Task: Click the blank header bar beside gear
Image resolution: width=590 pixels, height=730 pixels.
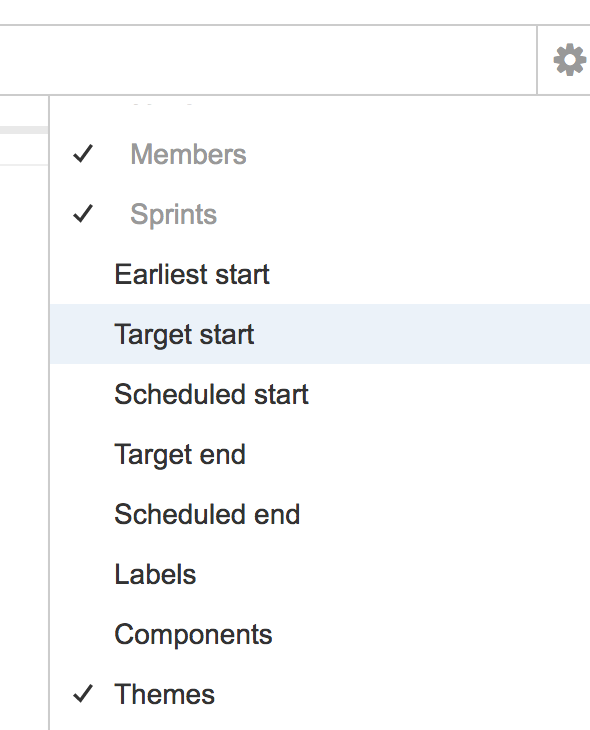Action: (x=268, y=60)
